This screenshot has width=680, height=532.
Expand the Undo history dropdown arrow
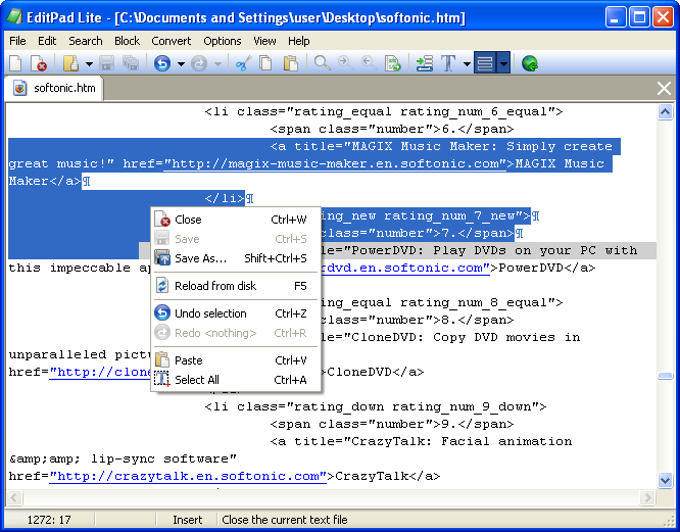pyautogui.click(x=181, y=64)
